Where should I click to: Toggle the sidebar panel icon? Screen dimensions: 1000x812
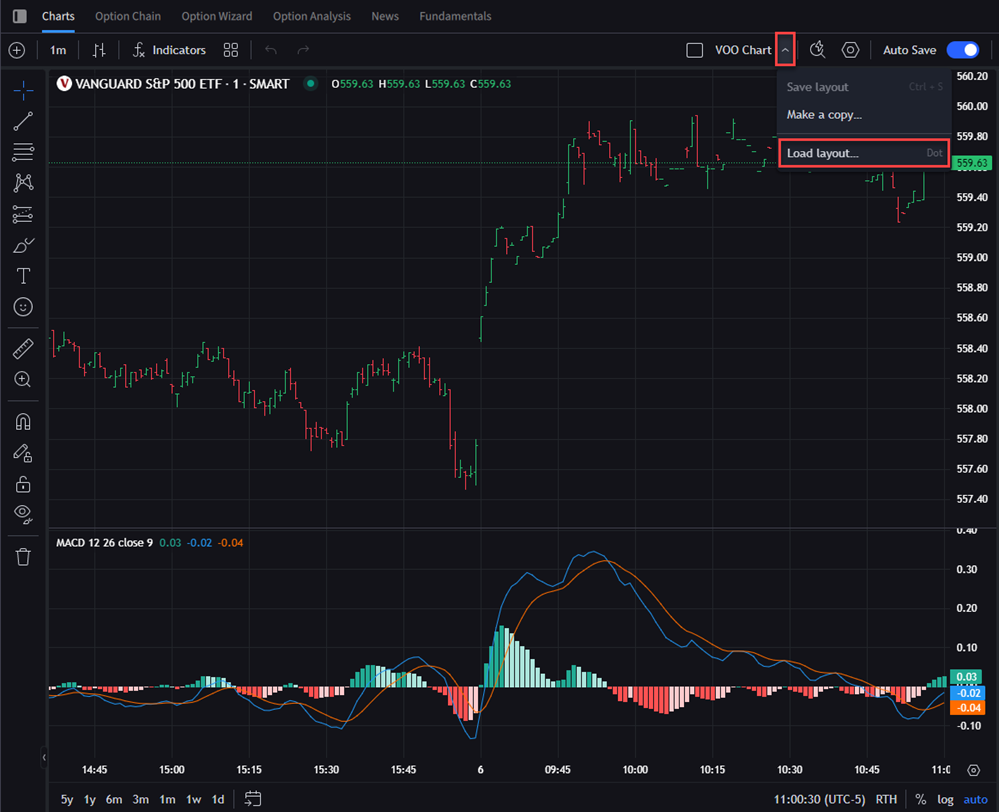20,16
